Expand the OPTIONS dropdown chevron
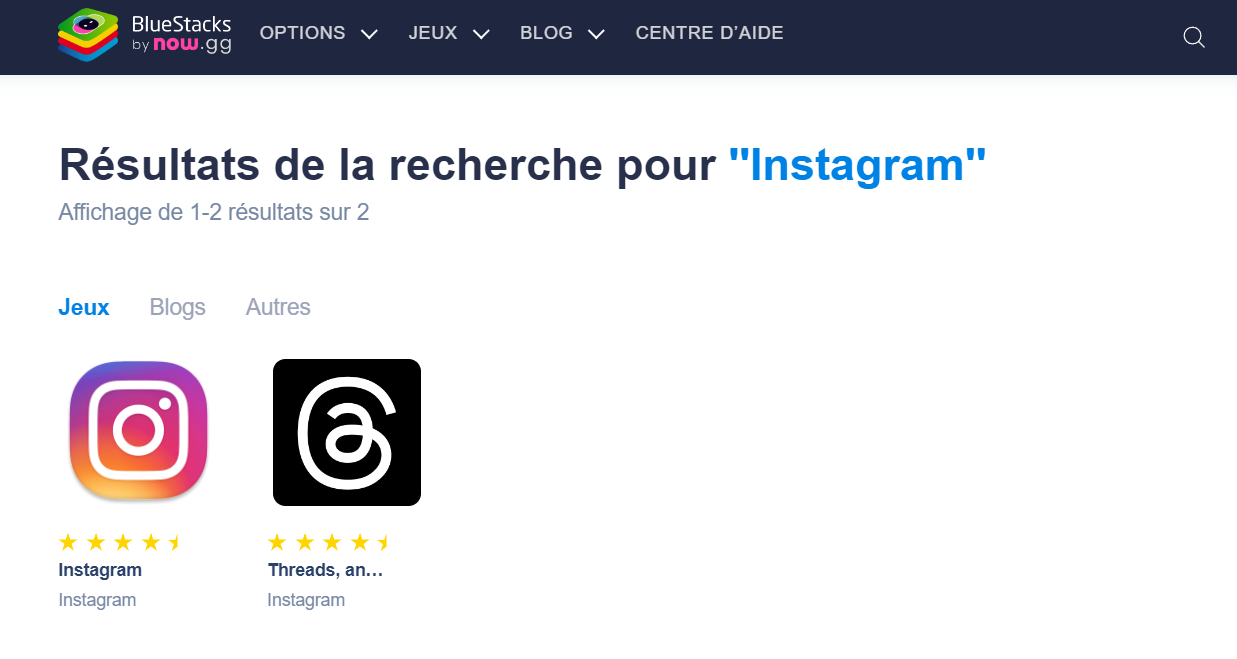 [x=369, y=34]
